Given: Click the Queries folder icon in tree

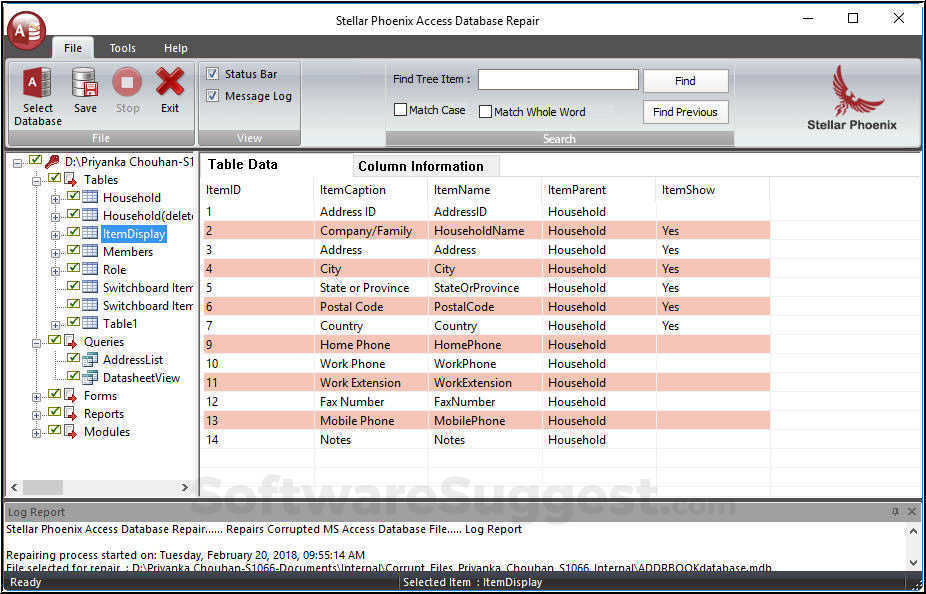Looking at the screenshot, I should (x=71, y=342).
